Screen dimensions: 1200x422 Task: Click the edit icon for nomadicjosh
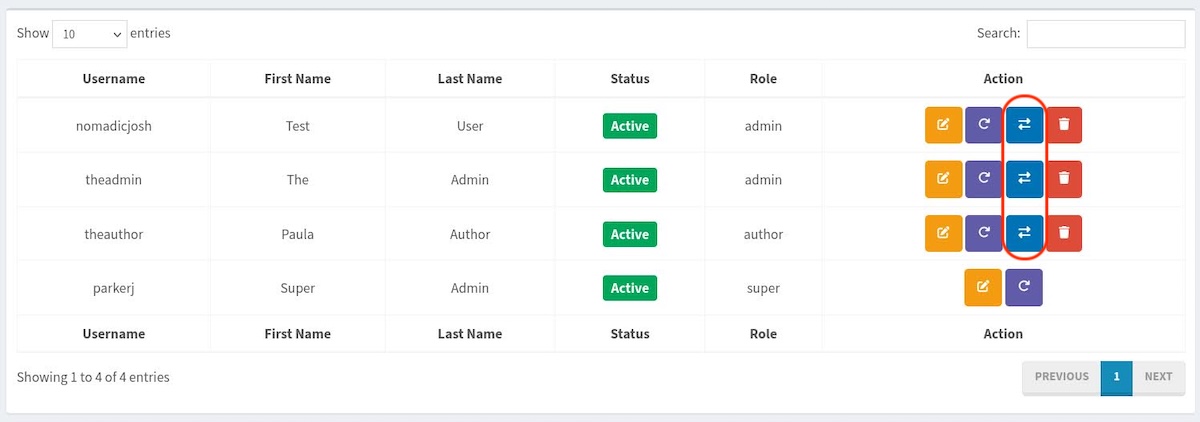943,125
